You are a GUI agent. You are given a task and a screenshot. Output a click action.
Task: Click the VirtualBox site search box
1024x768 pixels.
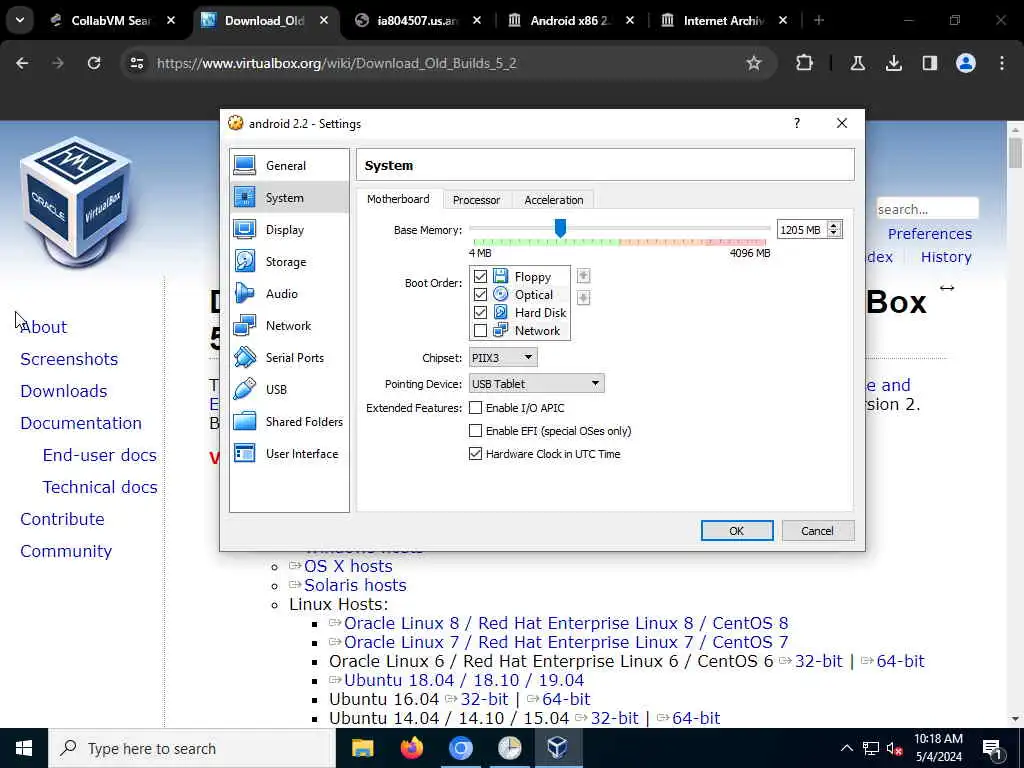[927, 209]
